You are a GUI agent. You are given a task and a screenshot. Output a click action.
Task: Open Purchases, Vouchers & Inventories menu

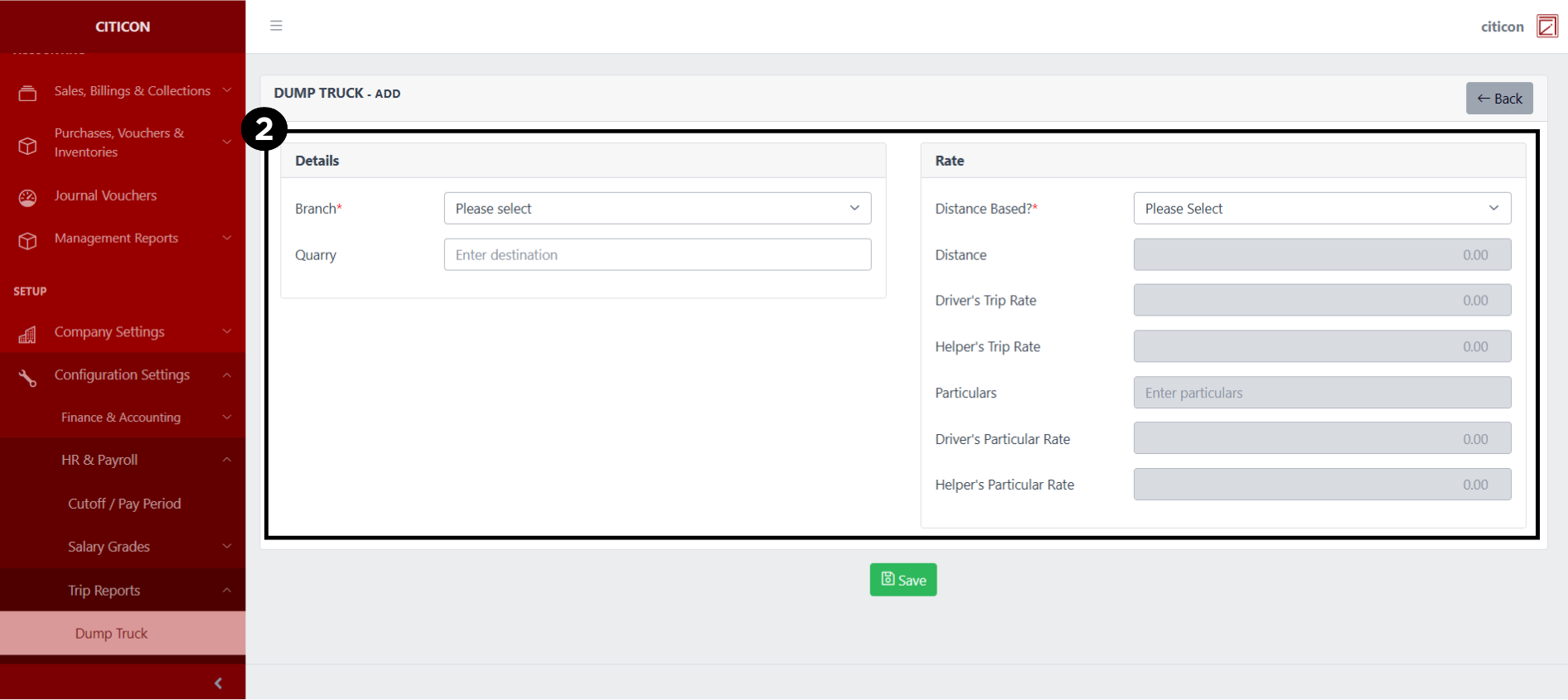(x=119, y=142)
